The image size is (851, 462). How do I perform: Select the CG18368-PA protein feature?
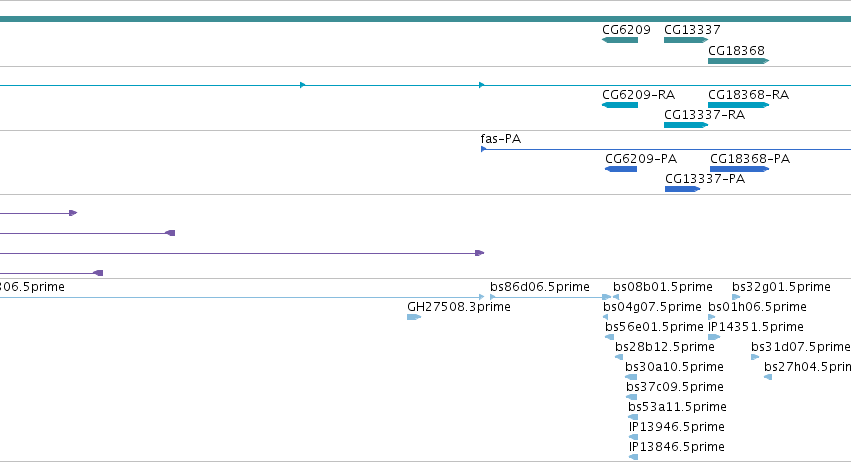pos(740,169)
